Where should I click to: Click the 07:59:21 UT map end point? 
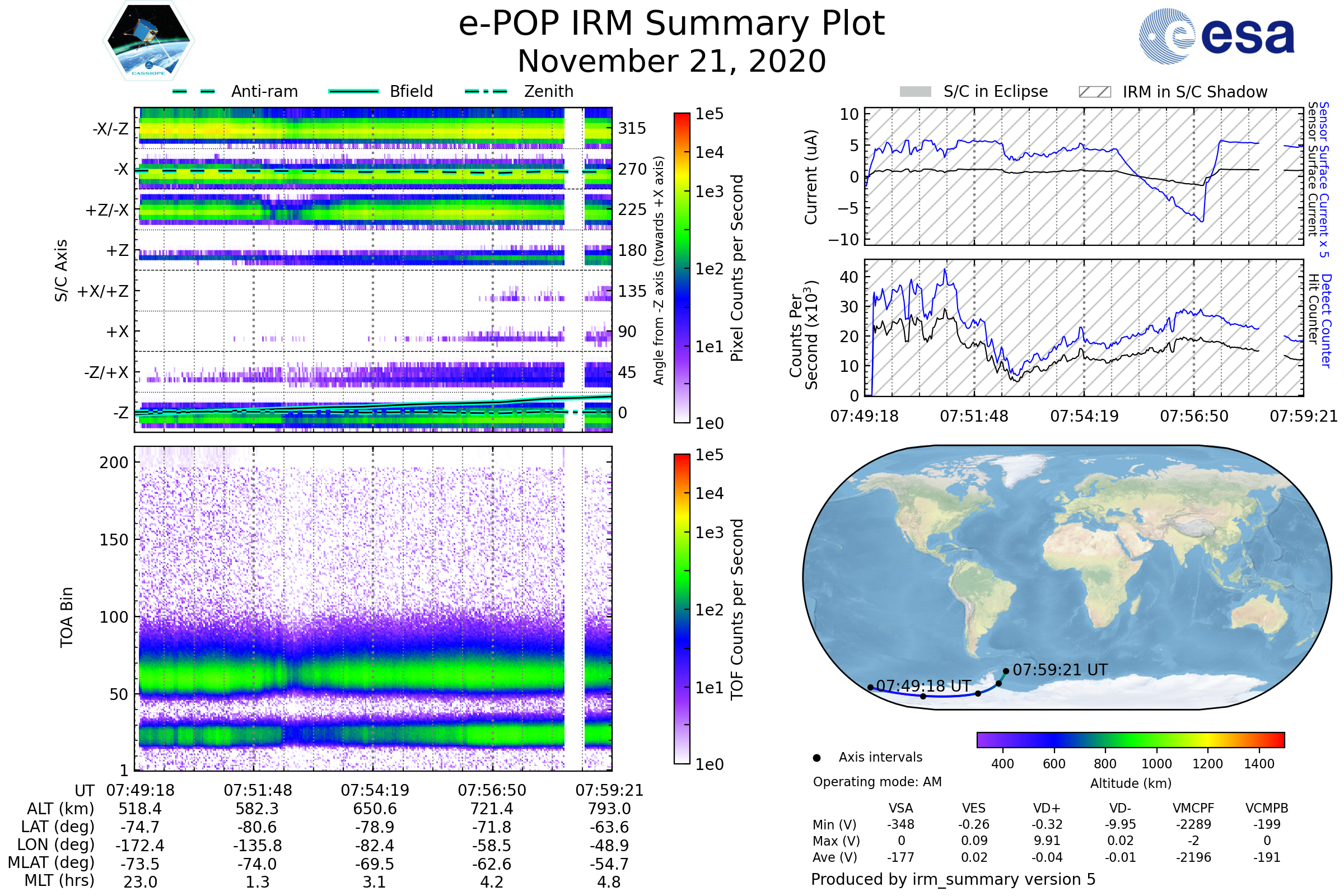click(x=1006, y=671)
